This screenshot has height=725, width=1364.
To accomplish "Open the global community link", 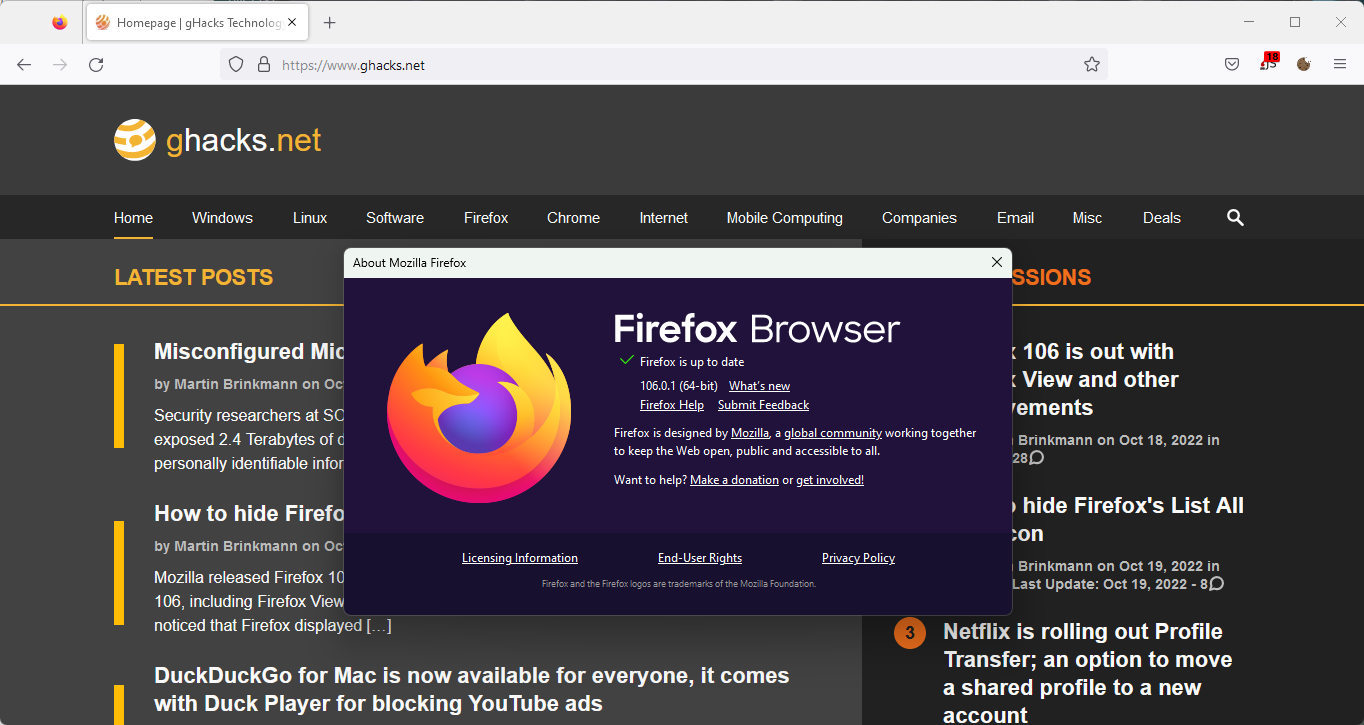I will click(833, 433).
